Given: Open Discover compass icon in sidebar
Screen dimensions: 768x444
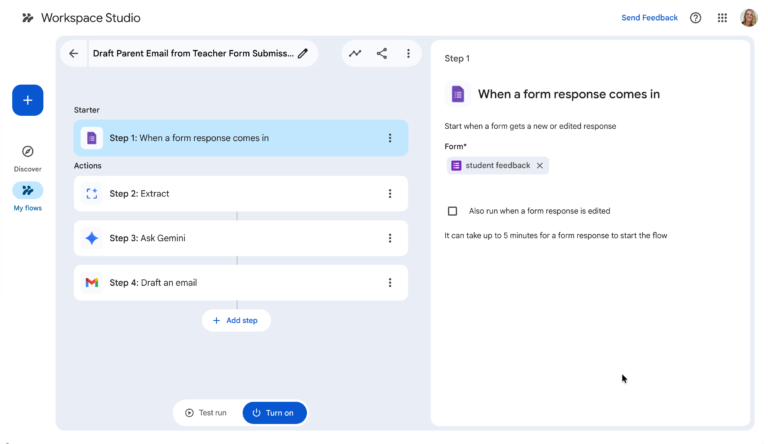Looking at the screenshot, I should [x=27, y=151].
